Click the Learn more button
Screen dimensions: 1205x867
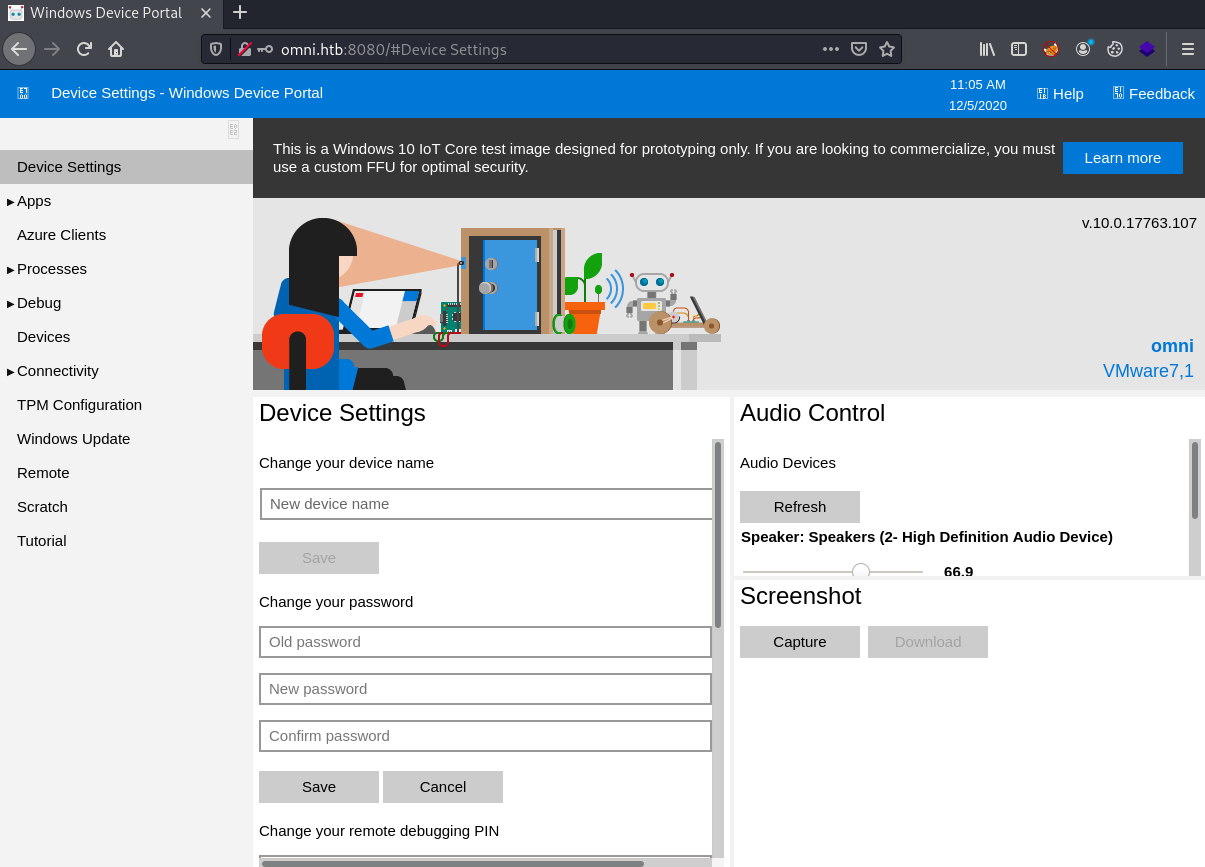pos(1122,158)
